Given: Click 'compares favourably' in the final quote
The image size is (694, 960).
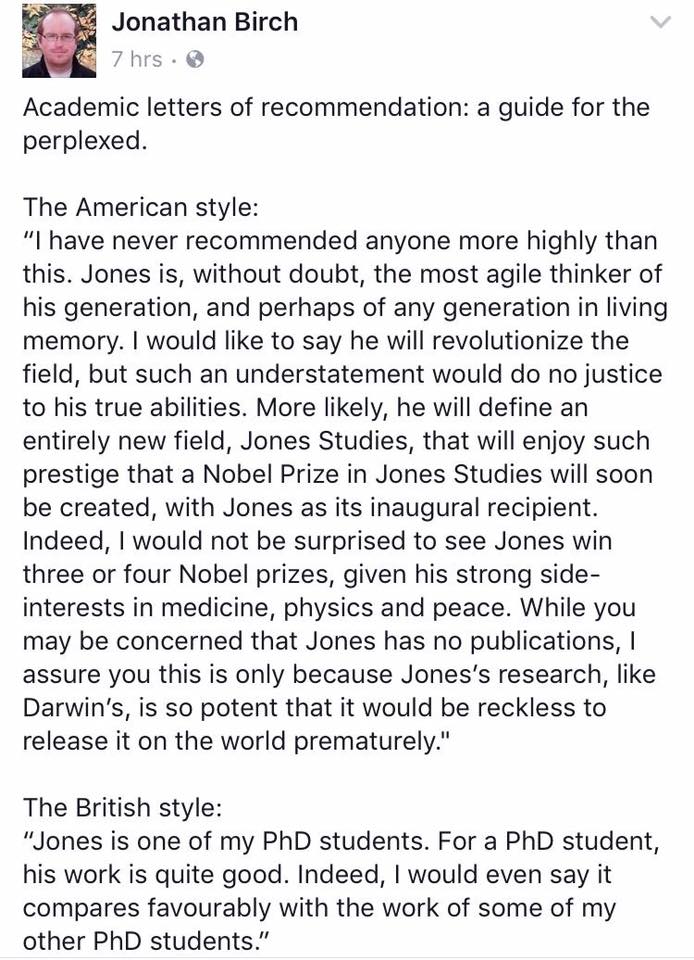Looking at the screenshot, I should pyautogui.click(x=147, y=908).
